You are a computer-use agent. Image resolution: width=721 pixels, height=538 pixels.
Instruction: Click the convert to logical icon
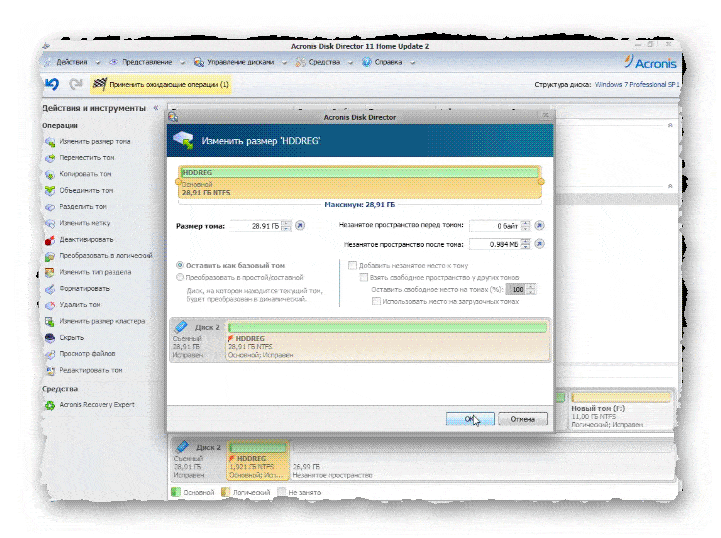coord(50,256)
